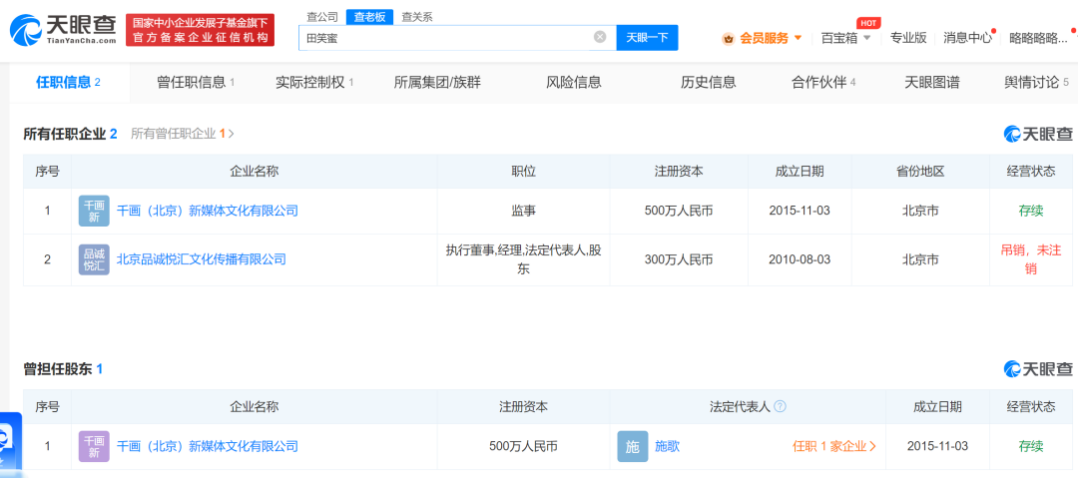Expand 任职 1 家企业 chevron link
The image size is (1078, 478).
[x=835, y=446]
